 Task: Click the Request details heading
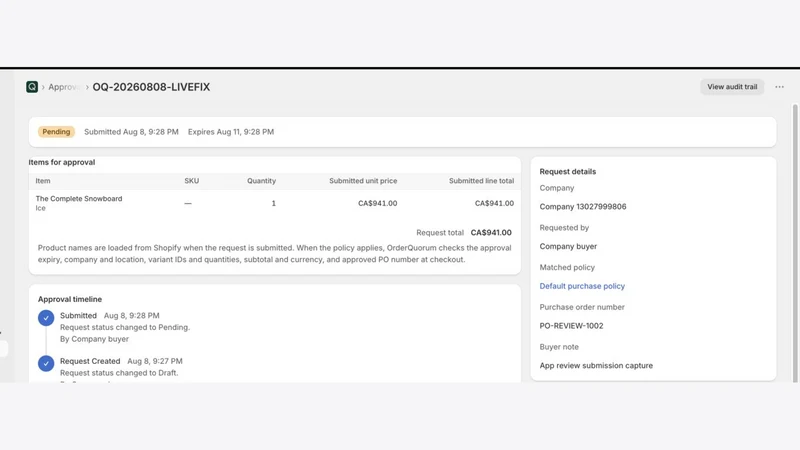click(x=568, y=172)
